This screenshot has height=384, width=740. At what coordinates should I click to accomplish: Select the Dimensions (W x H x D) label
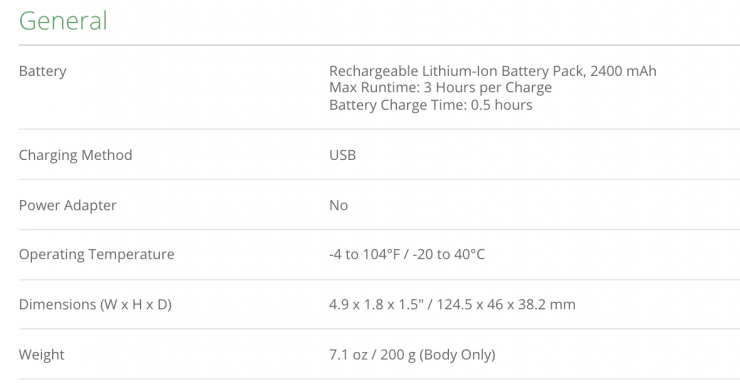[x=95, y=304]
